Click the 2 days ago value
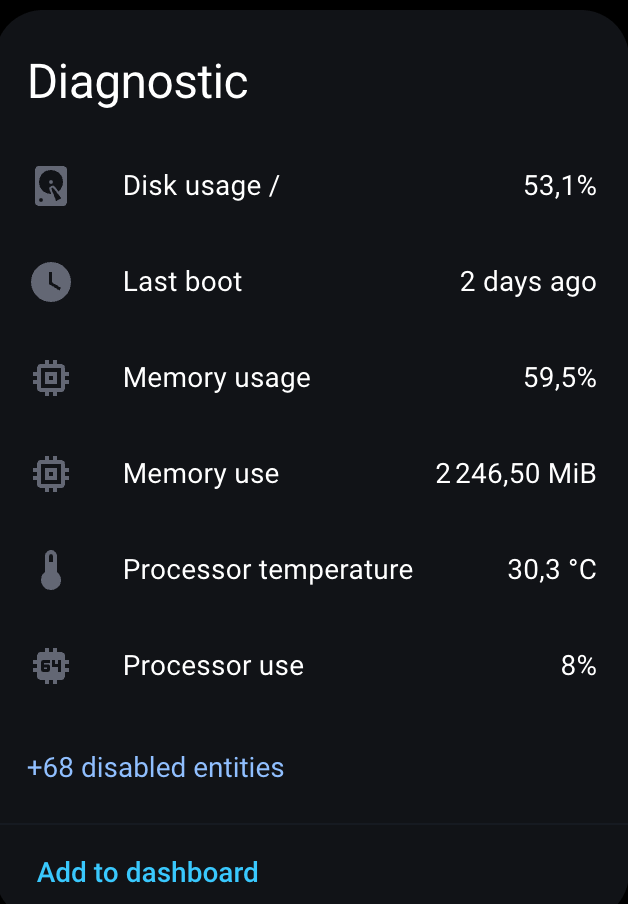 [x=528, y=282]
